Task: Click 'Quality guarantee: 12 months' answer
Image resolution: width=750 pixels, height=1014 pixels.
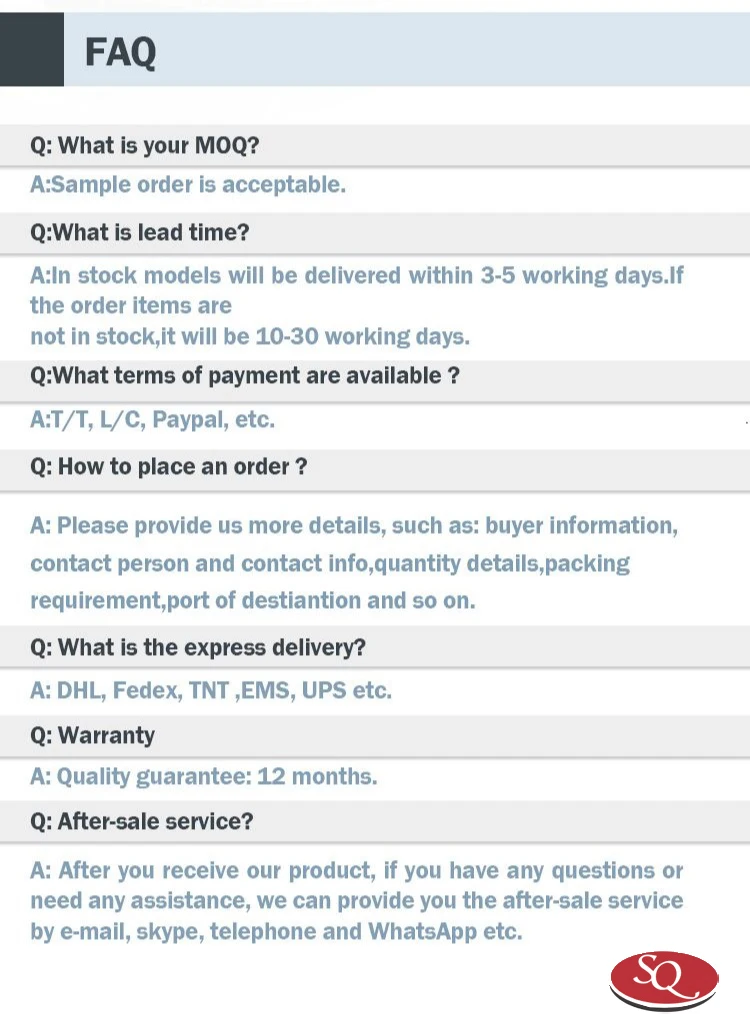Action: (204, 776)
